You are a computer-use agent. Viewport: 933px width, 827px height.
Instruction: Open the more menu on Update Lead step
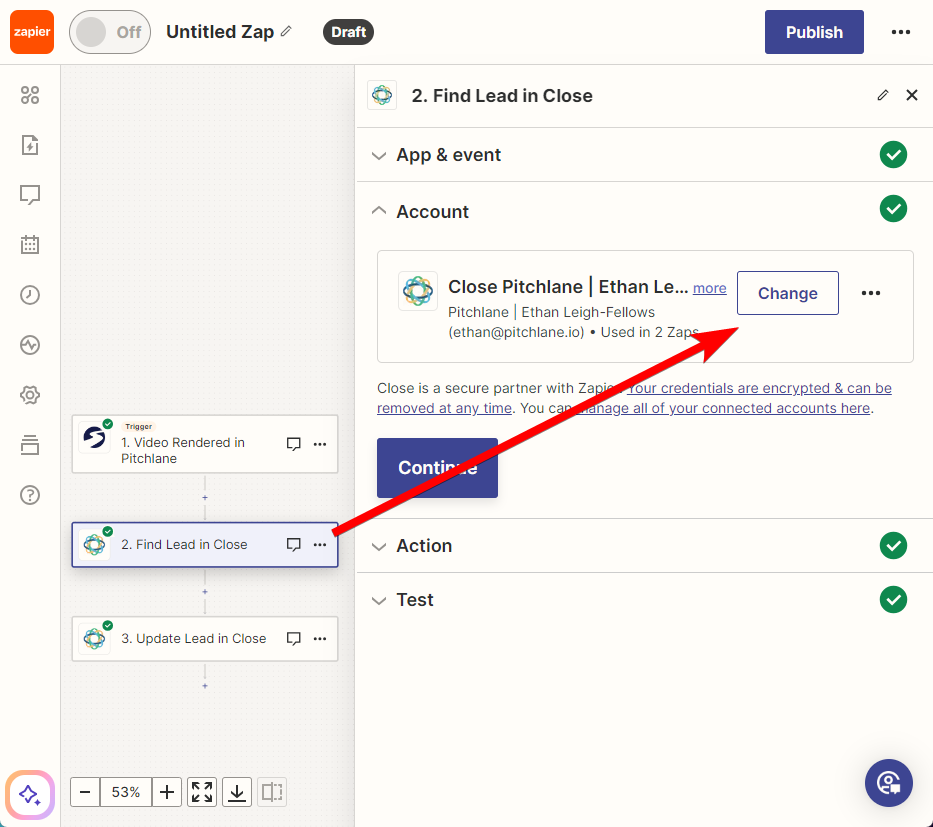pos(320,638)
